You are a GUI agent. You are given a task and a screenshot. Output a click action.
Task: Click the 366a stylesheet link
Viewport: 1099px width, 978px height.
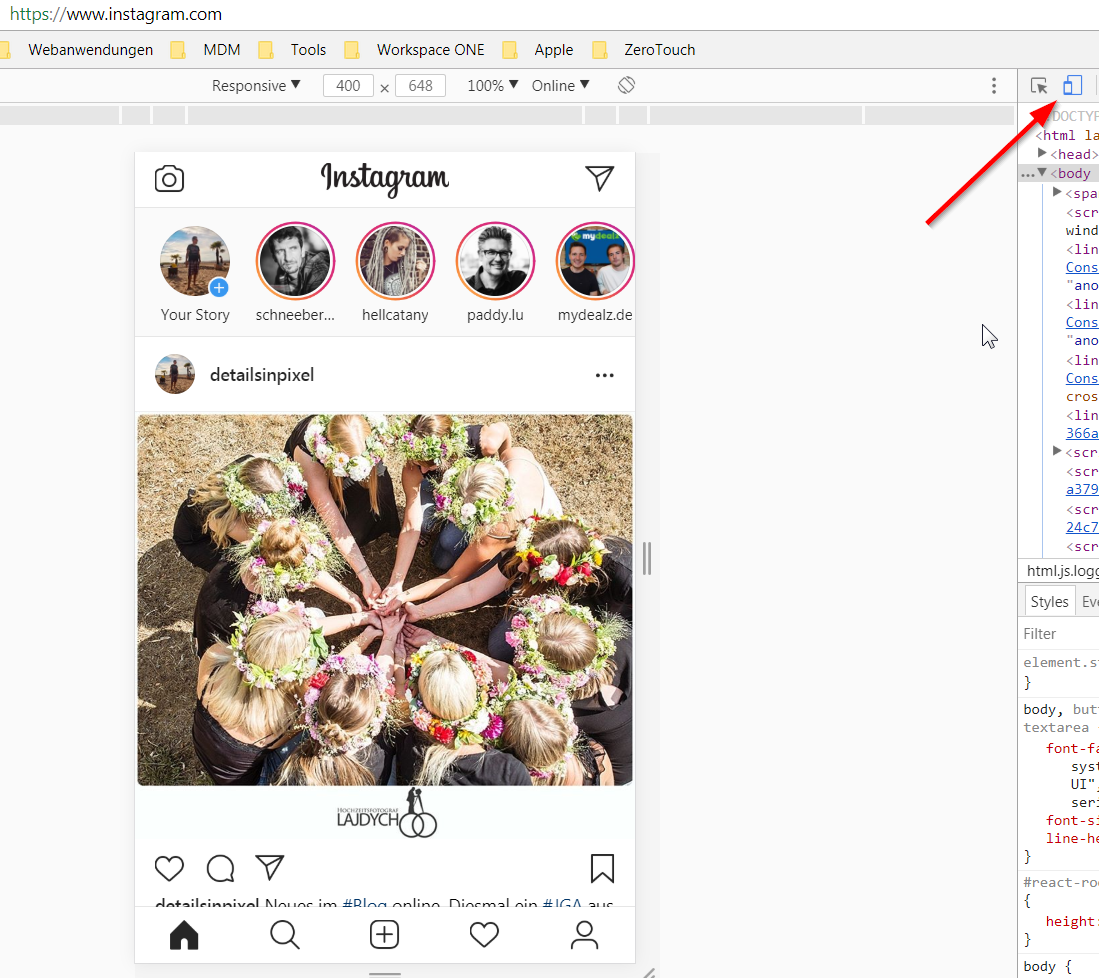pos(1081,433)
